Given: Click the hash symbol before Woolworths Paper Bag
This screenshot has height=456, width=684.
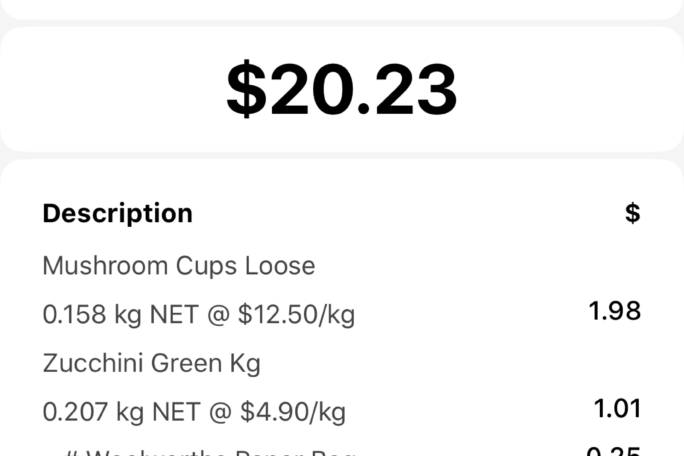Looking at the screenshot, I should [x=69, y=452].
